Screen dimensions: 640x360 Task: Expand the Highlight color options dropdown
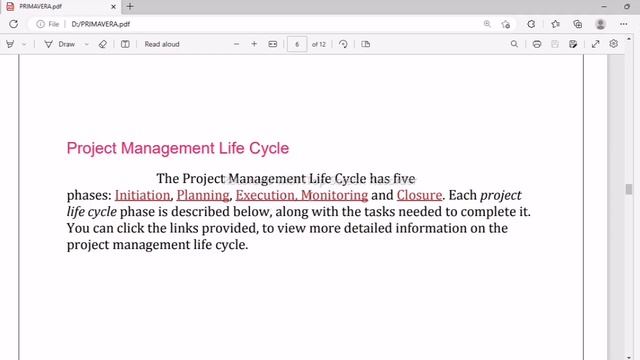pos(24,44)
